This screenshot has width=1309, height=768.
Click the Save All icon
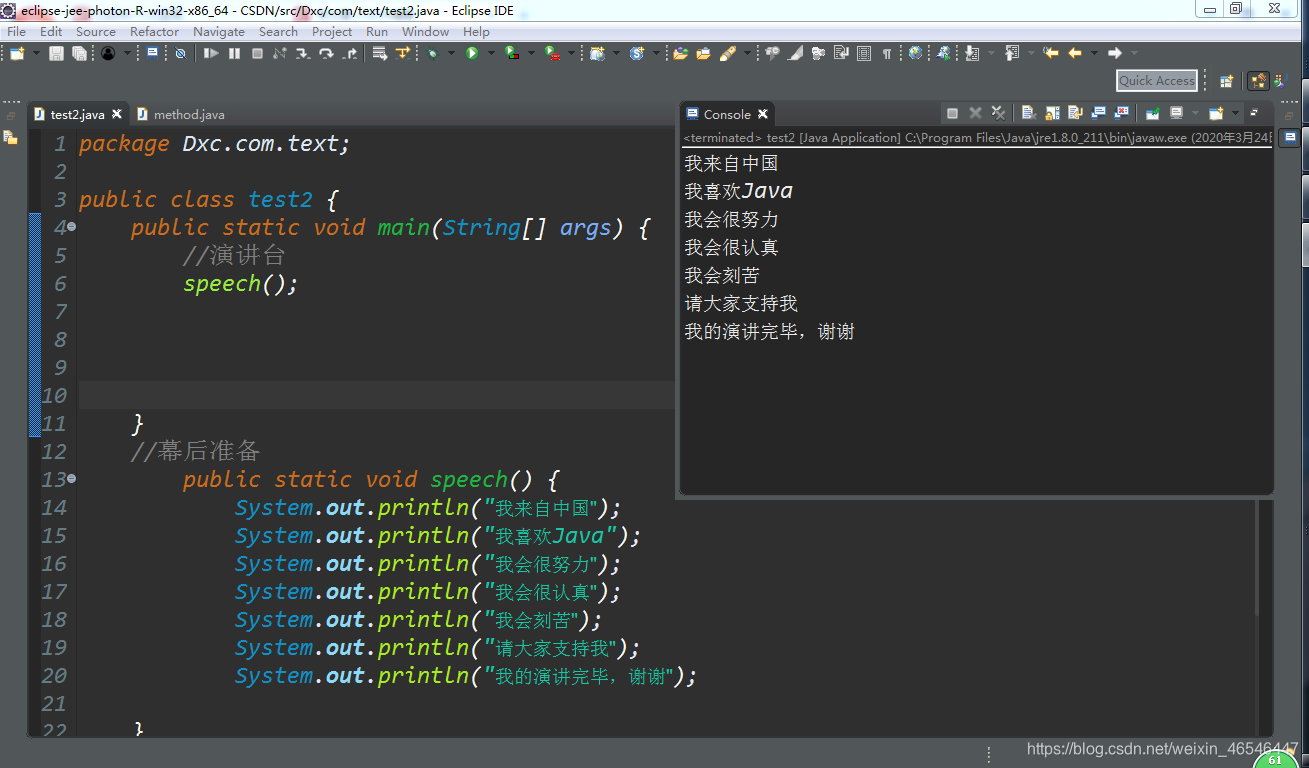tap(79, 53)
